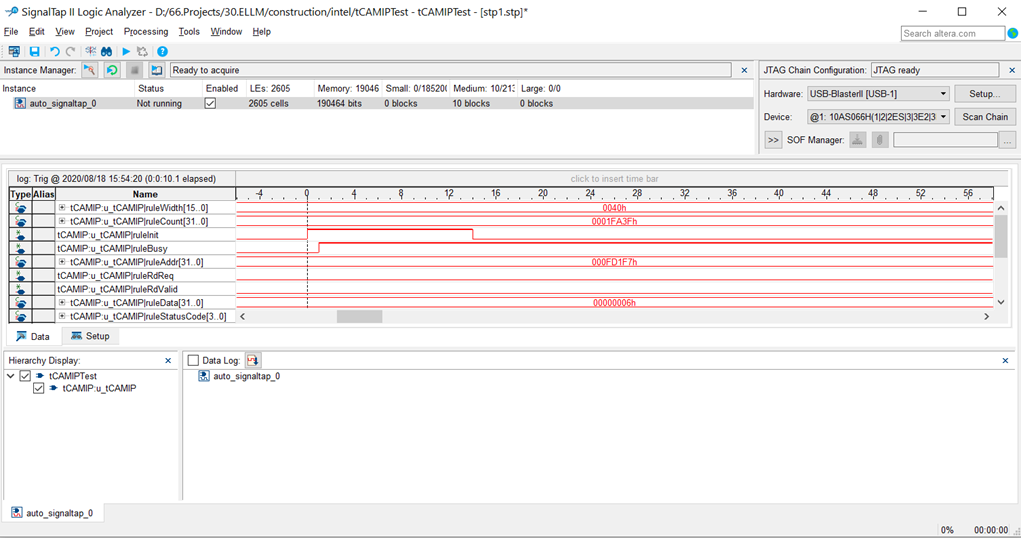Toggle the Data Log checkbox
Image resolution: width=1021 pixels, height=538 pixels.
click(193, 360)
